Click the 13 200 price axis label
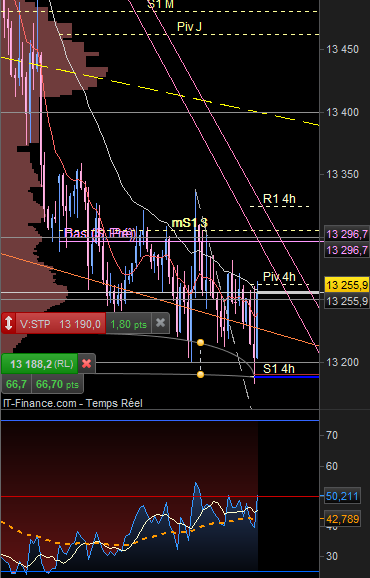This screenshot has height=578, width=370. 342,363
